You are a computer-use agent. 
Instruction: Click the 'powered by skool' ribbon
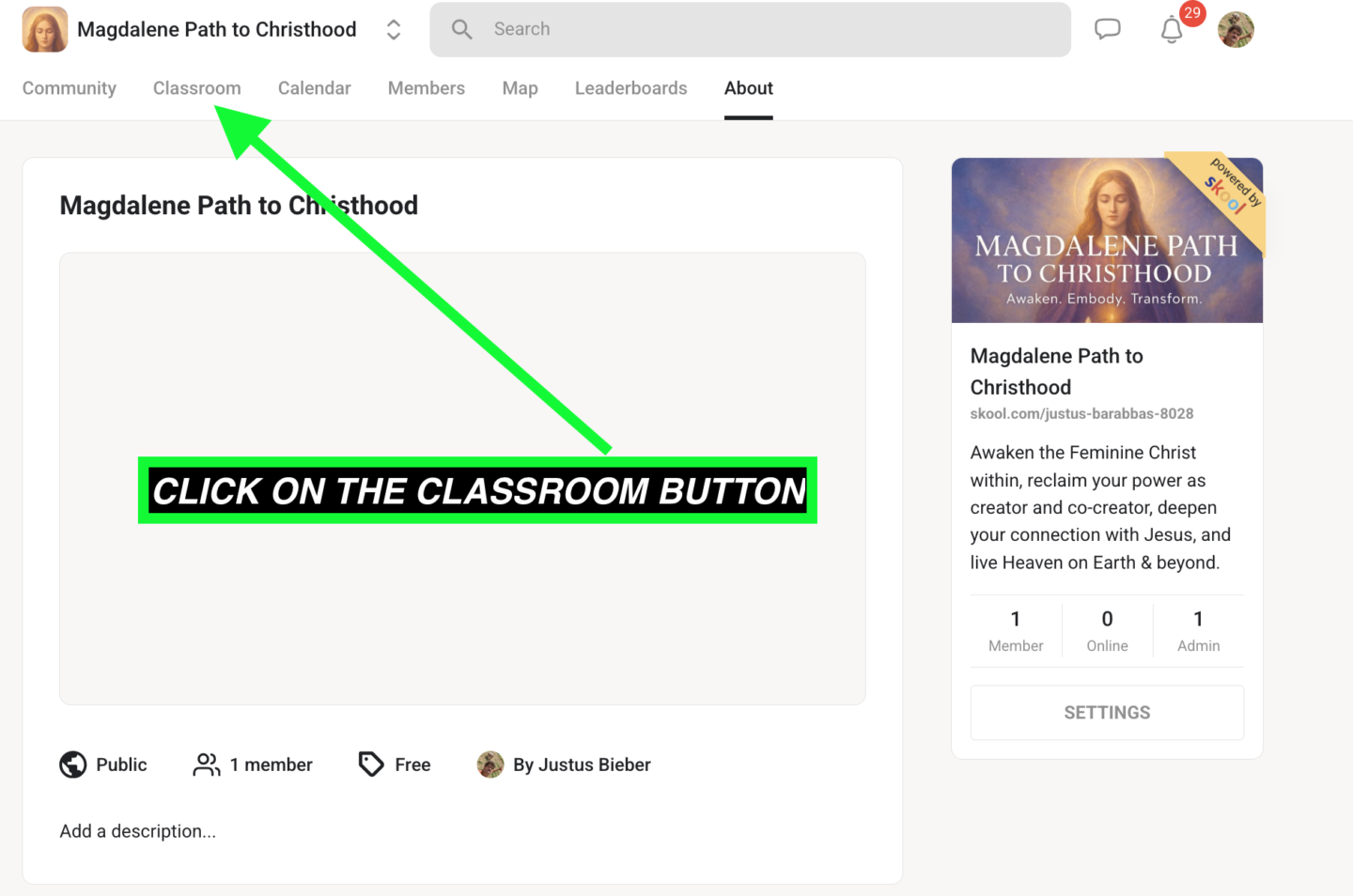pos(1227,193)
